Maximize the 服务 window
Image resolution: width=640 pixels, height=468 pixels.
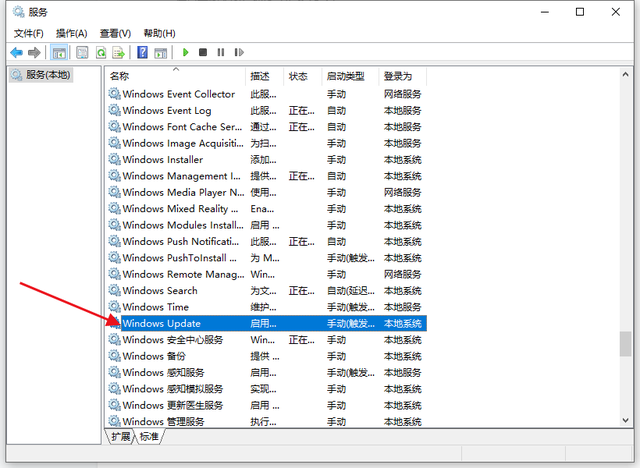(x=580, y=12)
